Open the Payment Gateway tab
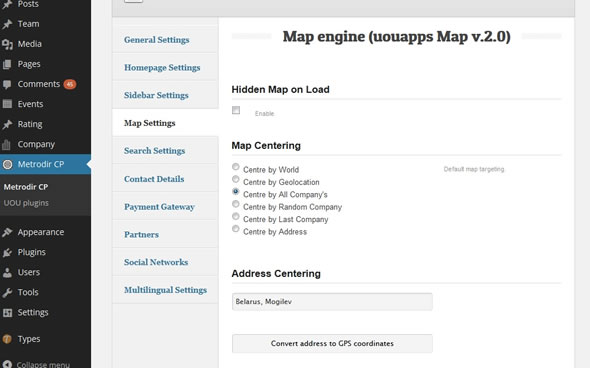 pyautogui.click(x=165, y=207)
